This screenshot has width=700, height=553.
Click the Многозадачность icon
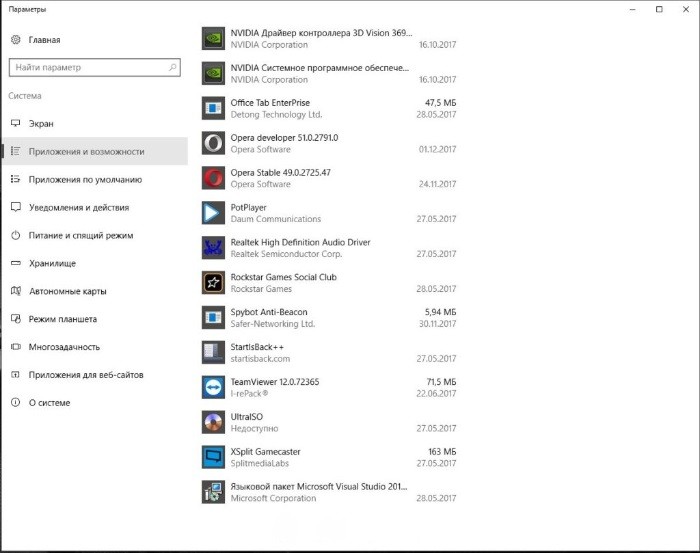coord(16,346)
